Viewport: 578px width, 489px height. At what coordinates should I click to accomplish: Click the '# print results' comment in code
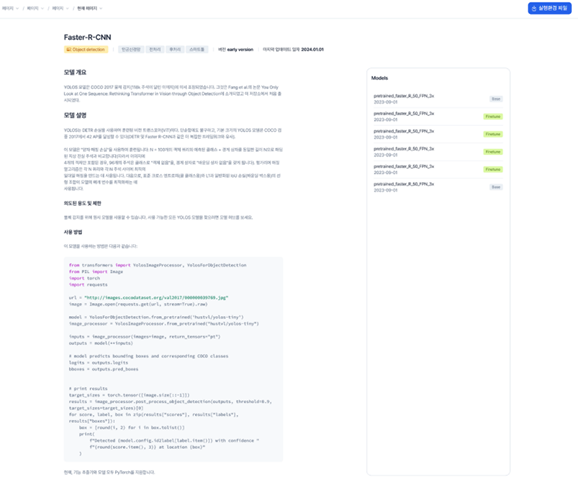(x=88, y=388)
